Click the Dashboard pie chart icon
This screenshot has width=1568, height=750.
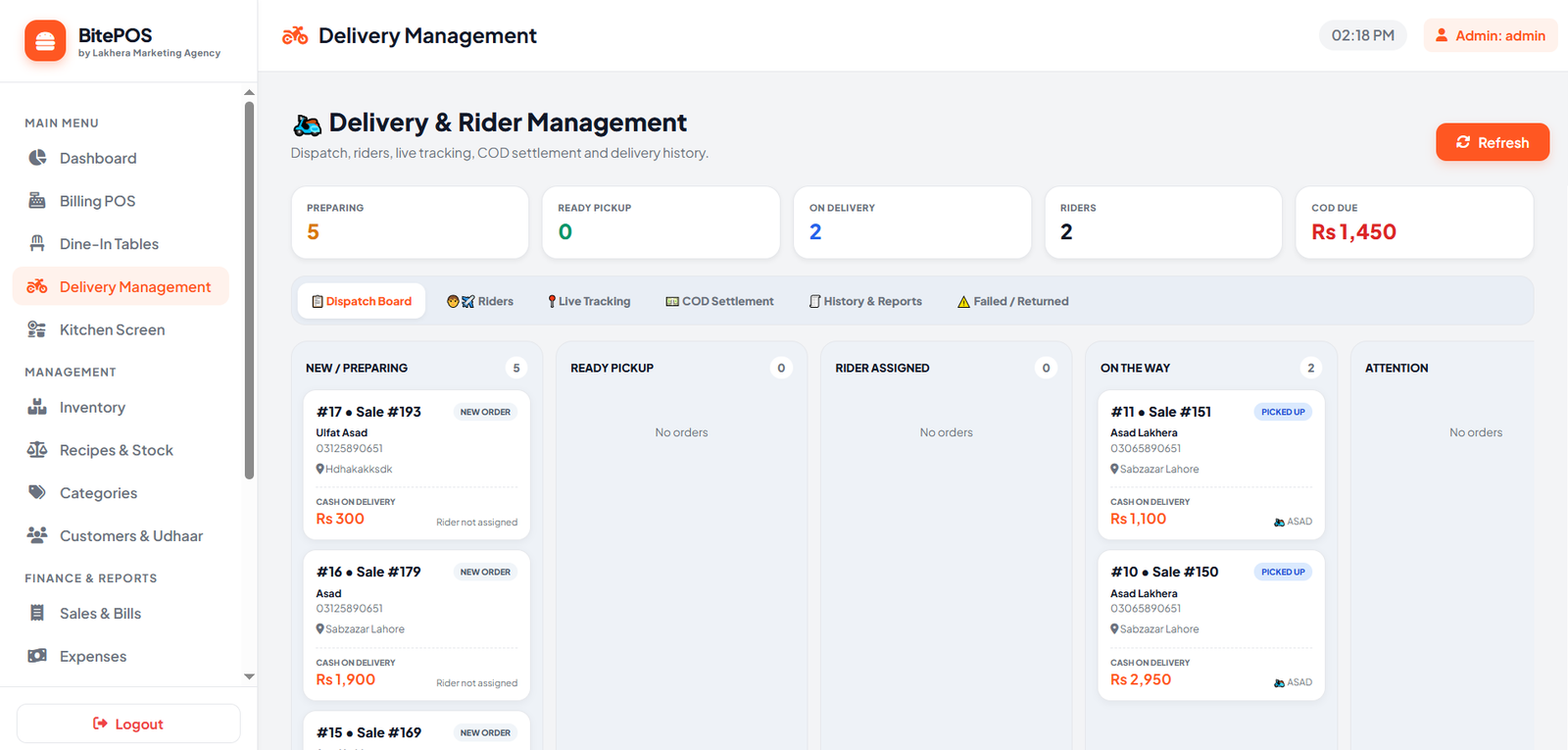click(x=37, y=158)
